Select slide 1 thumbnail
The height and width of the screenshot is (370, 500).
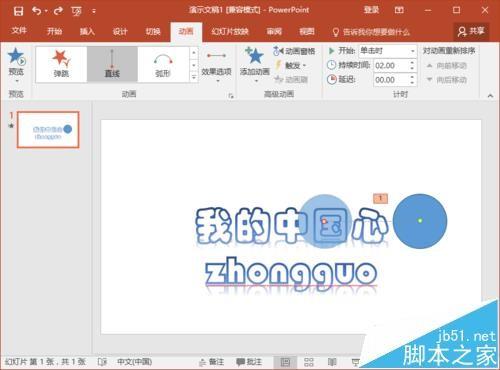[x=48, y=130]
